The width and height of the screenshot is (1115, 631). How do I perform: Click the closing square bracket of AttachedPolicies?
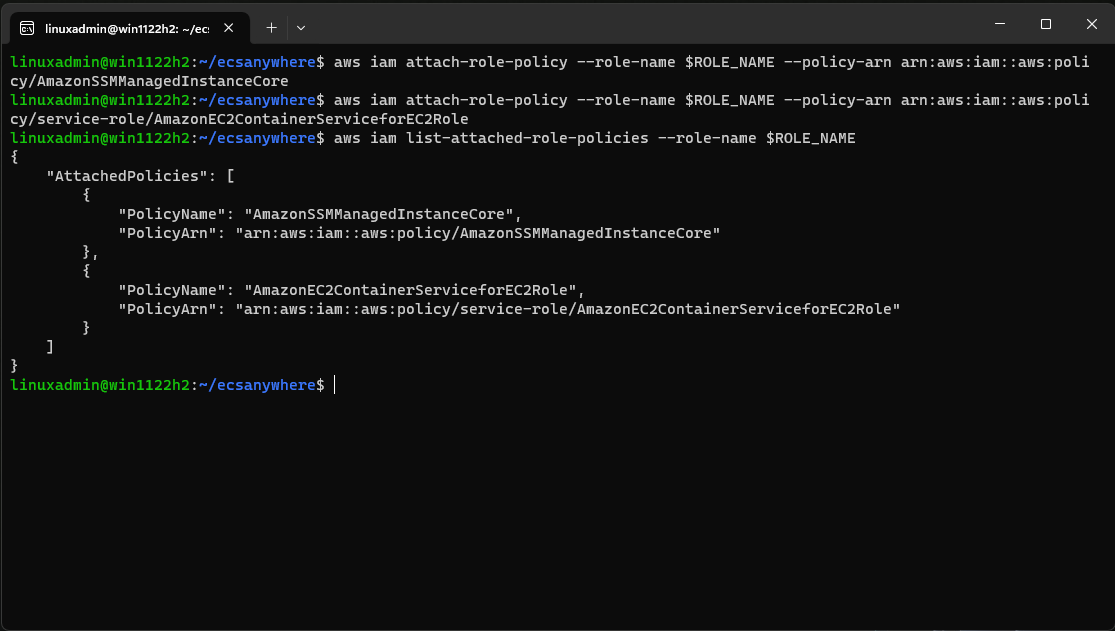(x=50, y=347)
